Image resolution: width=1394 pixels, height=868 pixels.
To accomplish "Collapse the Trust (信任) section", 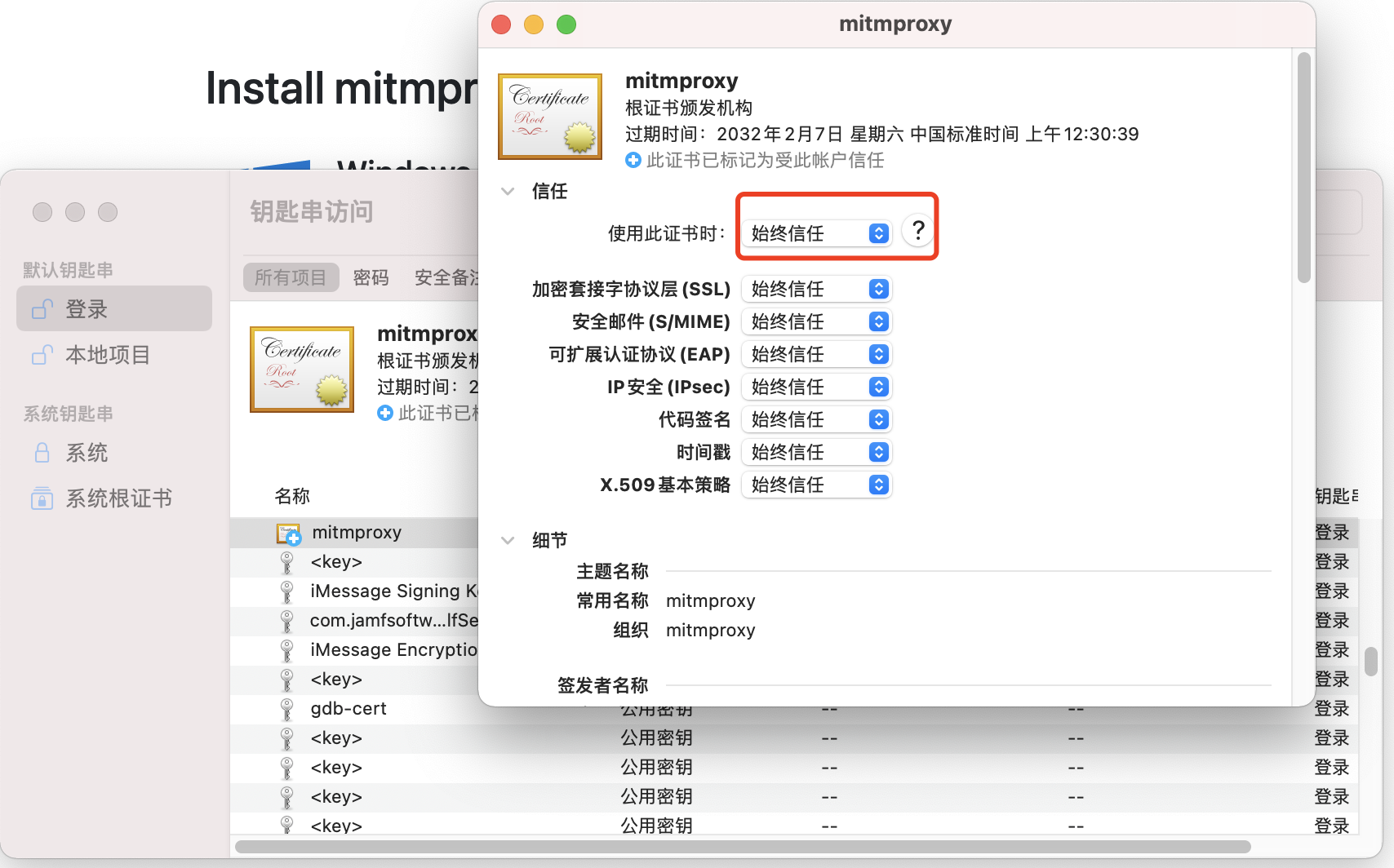I will point(508,192).
